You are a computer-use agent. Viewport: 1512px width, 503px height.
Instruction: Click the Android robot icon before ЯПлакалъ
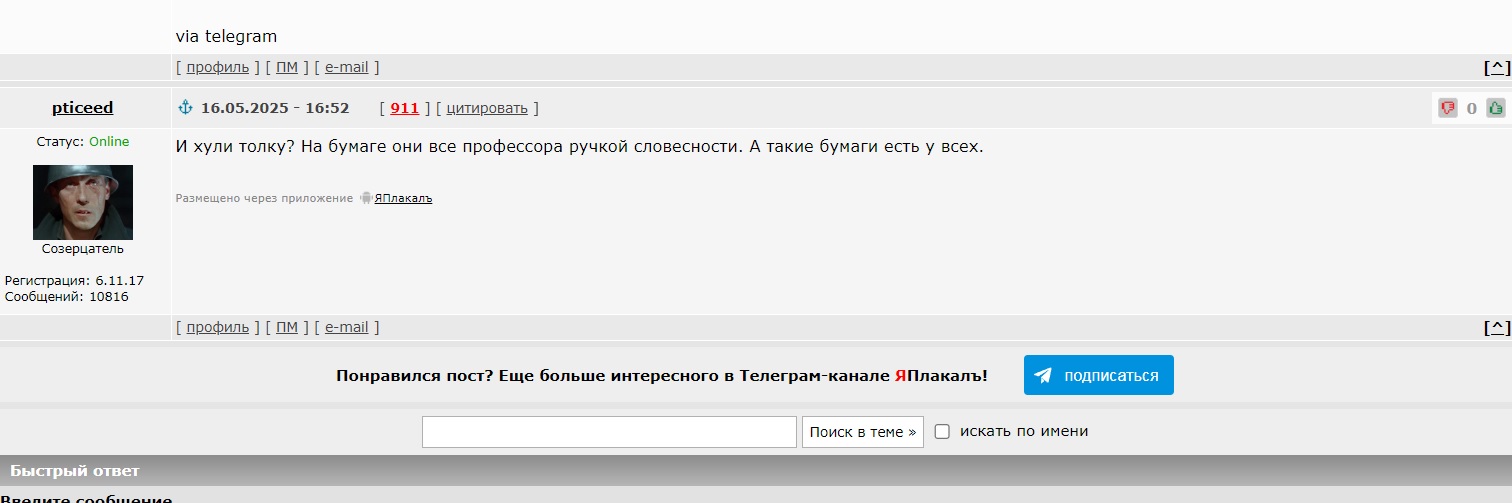coord(366,198)
